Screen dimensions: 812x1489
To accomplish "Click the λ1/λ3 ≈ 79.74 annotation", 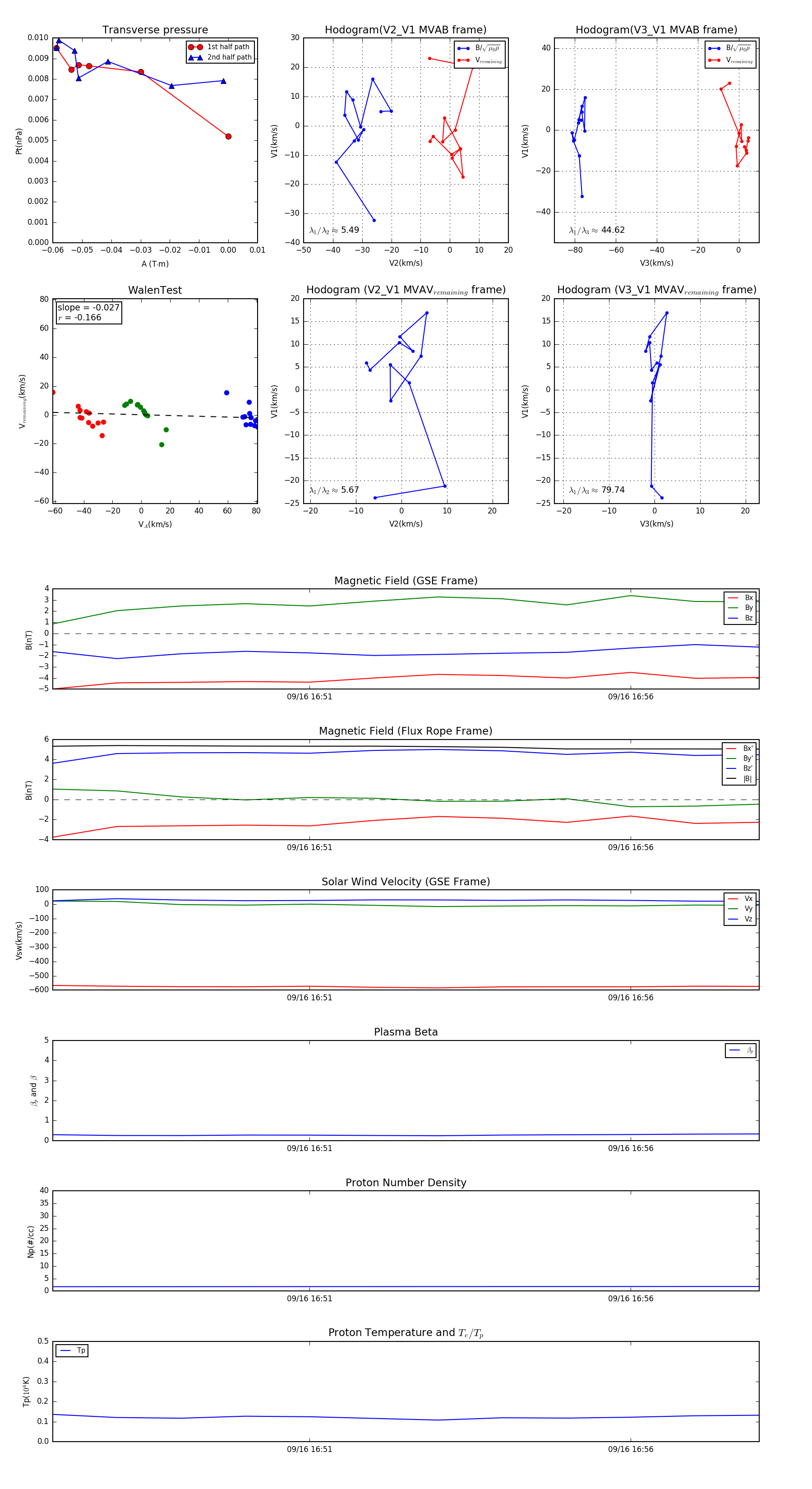I will [596, 490].
